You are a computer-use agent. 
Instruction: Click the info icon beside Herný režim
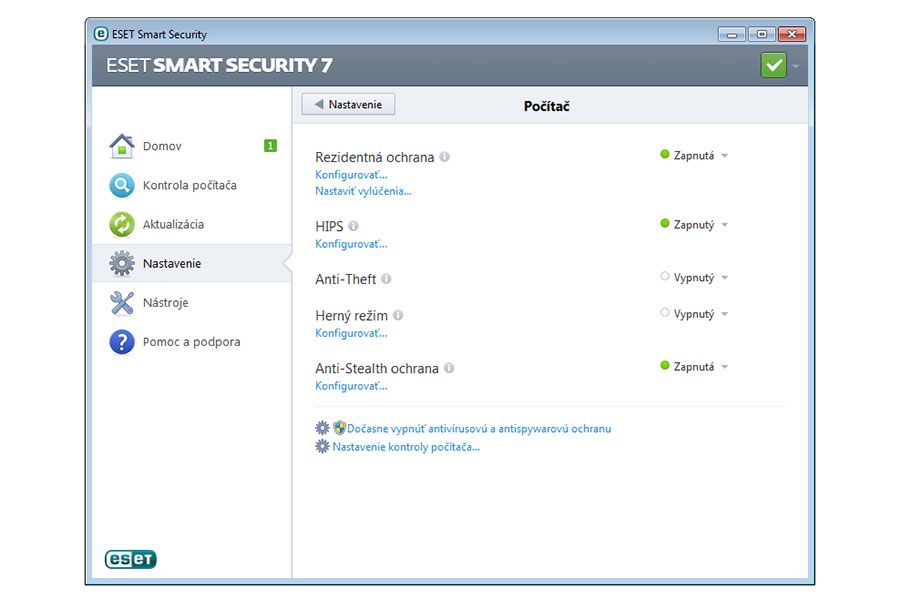(398, 315)
